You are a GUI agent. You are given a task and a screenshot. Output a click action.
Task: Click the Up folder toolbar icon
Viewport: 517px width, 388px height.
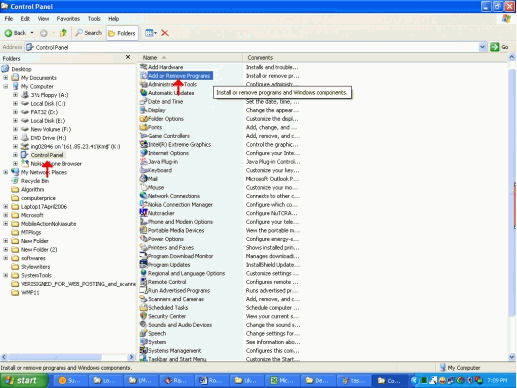pos(63,33)
